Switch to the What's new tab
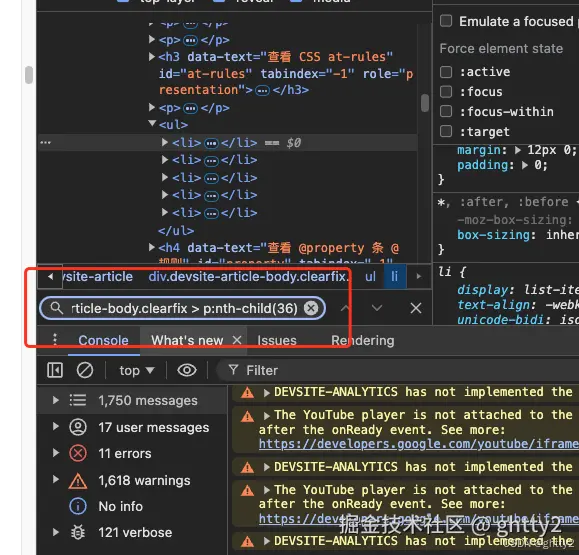579x555 pixels. point(187,340)
